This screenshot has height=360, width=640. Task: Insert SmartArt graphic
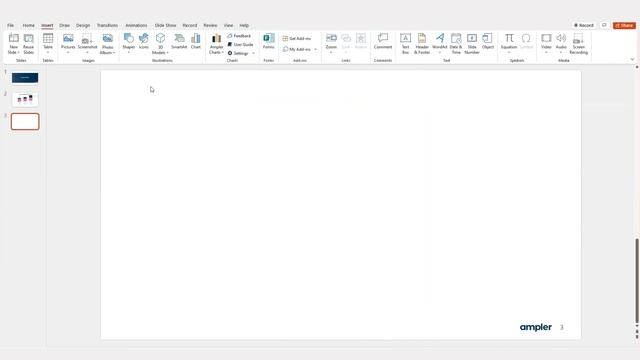[179, 42]
